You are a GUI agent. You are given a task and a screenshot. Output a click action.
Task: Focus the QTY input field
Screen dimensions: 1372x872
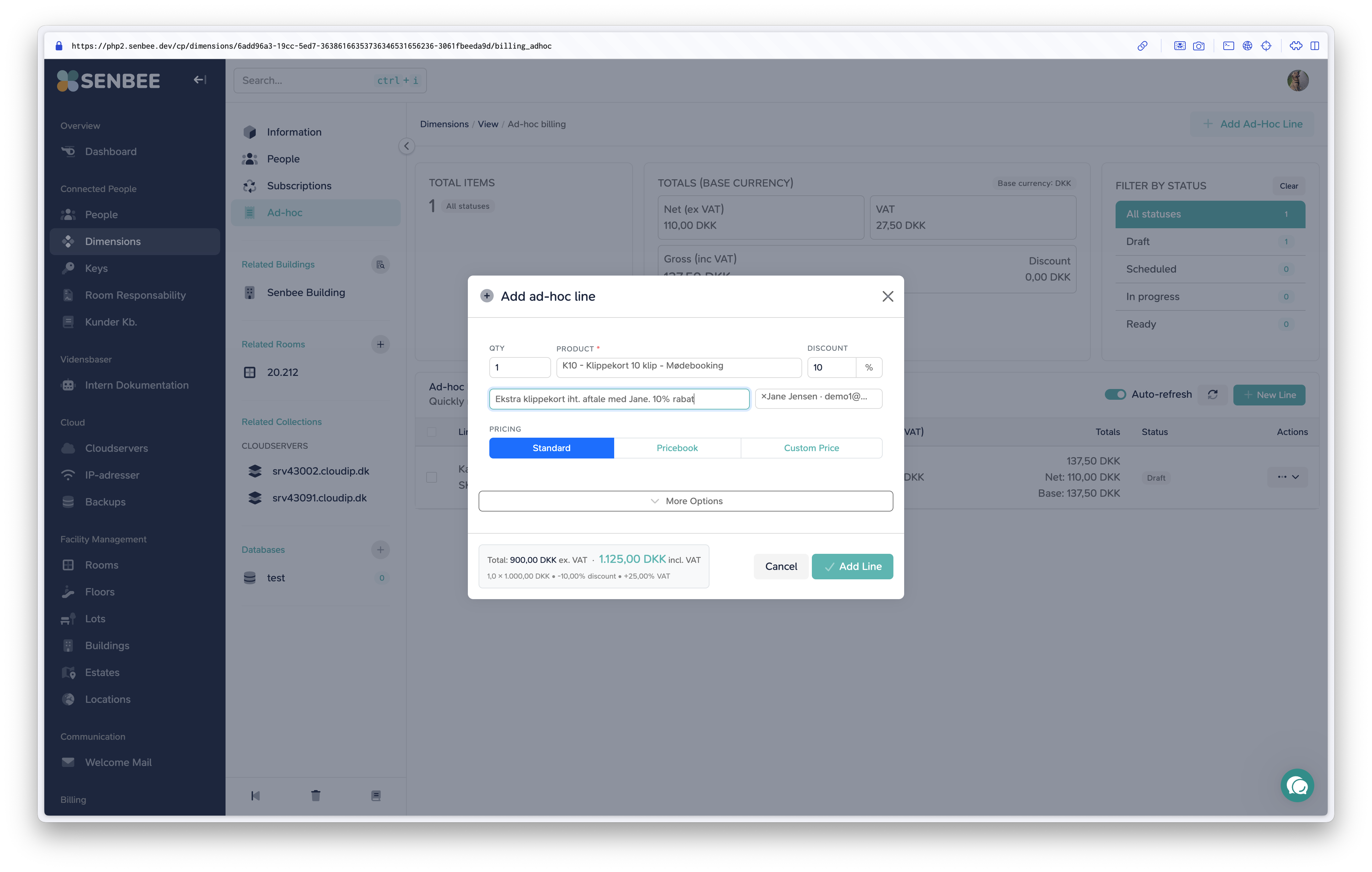(x=520, y=367)
